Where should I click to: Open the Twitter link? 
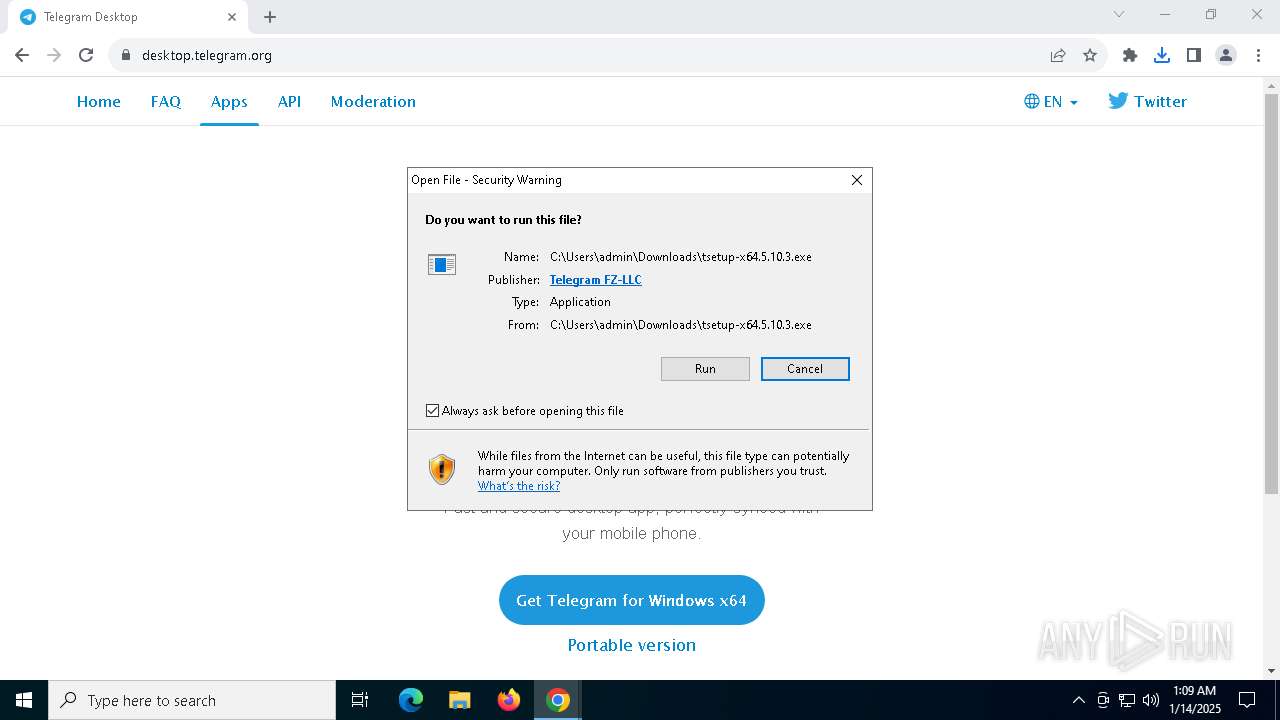(x=1147, y=101)
